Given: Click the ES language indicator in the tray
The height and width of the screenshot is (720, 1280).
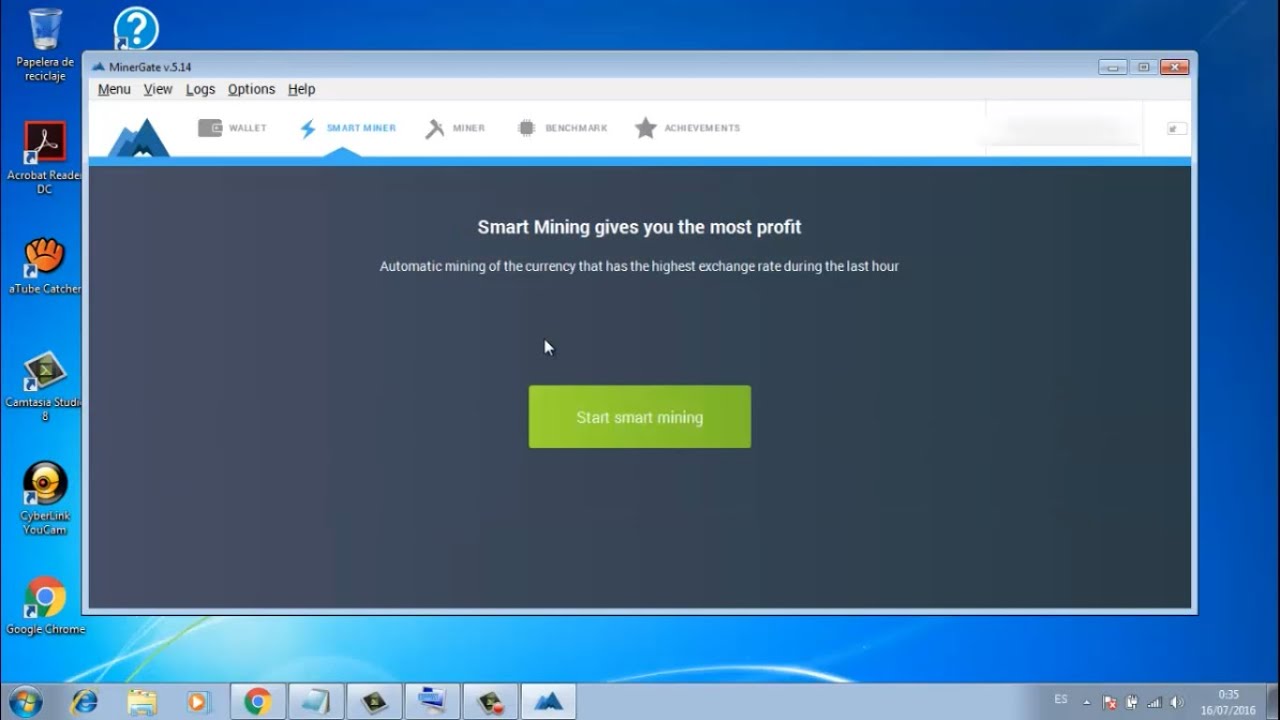Looking at the screenshot, I should point(1061,699).
